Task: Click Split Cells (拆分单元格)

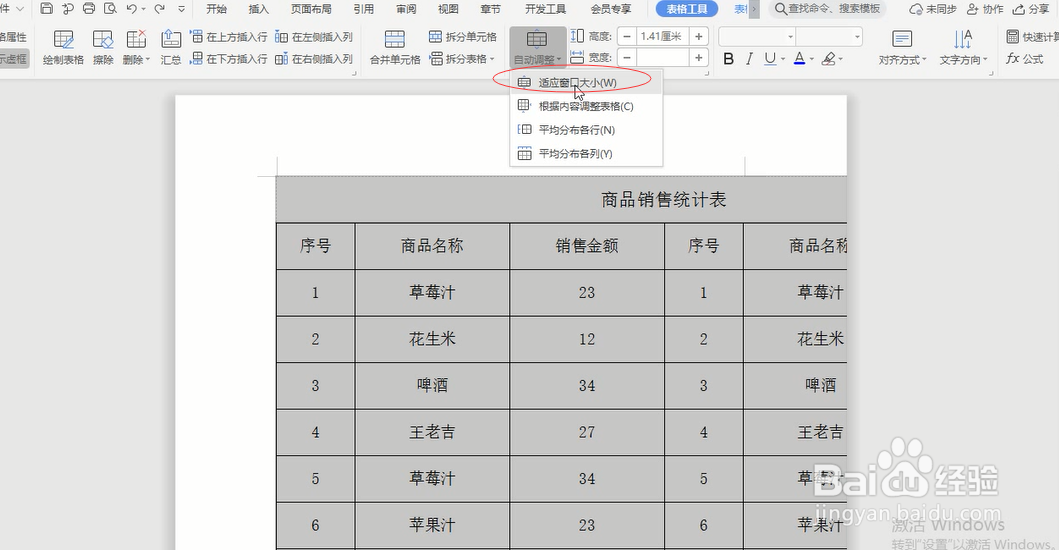Action: click(x=463, y=36)
